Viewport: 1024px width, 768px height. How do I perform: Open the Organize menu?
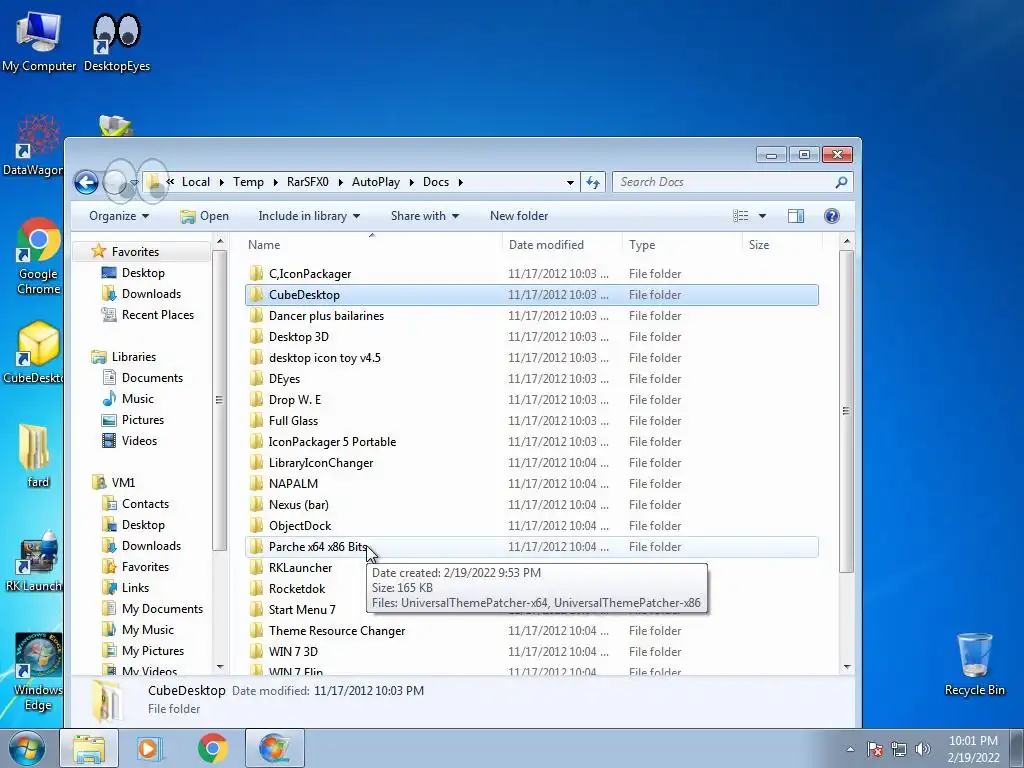point(119,216)
